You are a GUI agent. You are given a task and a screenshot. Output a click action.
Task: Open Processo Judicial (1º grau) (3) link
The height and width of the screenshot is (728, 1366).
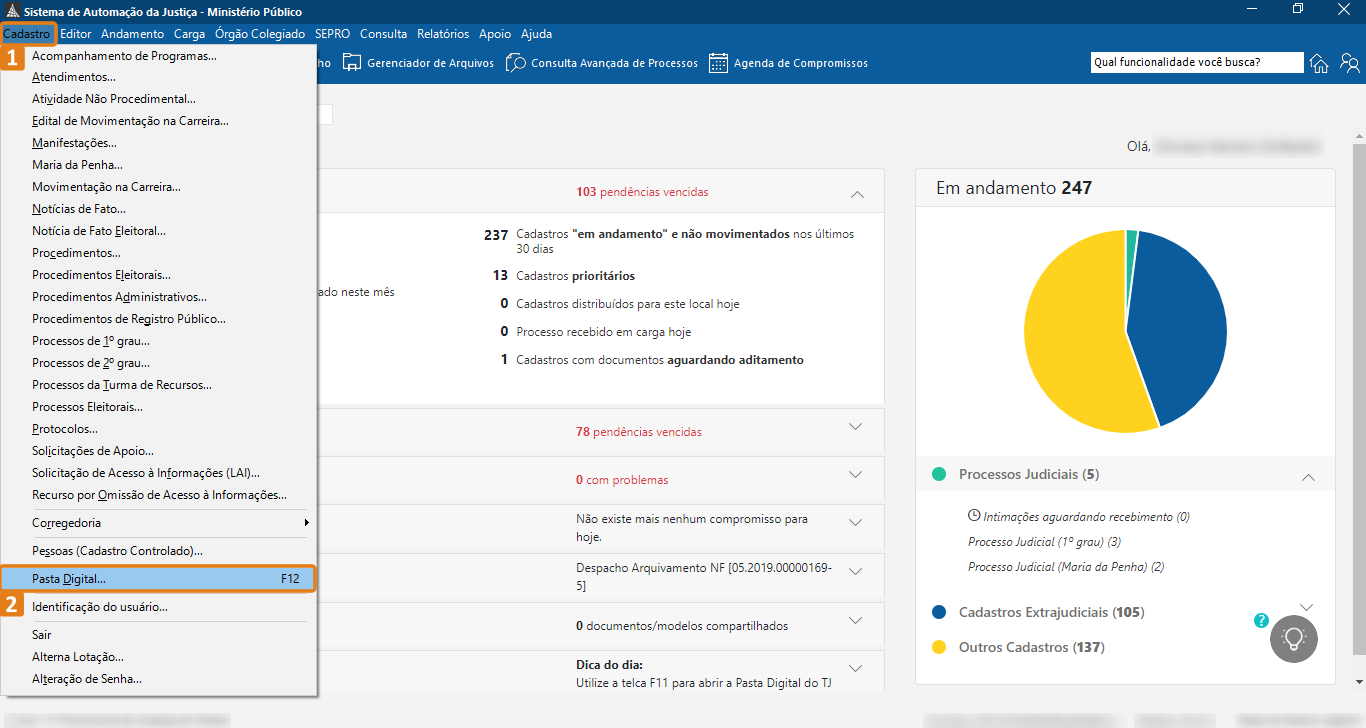[x=1044, y=542]
